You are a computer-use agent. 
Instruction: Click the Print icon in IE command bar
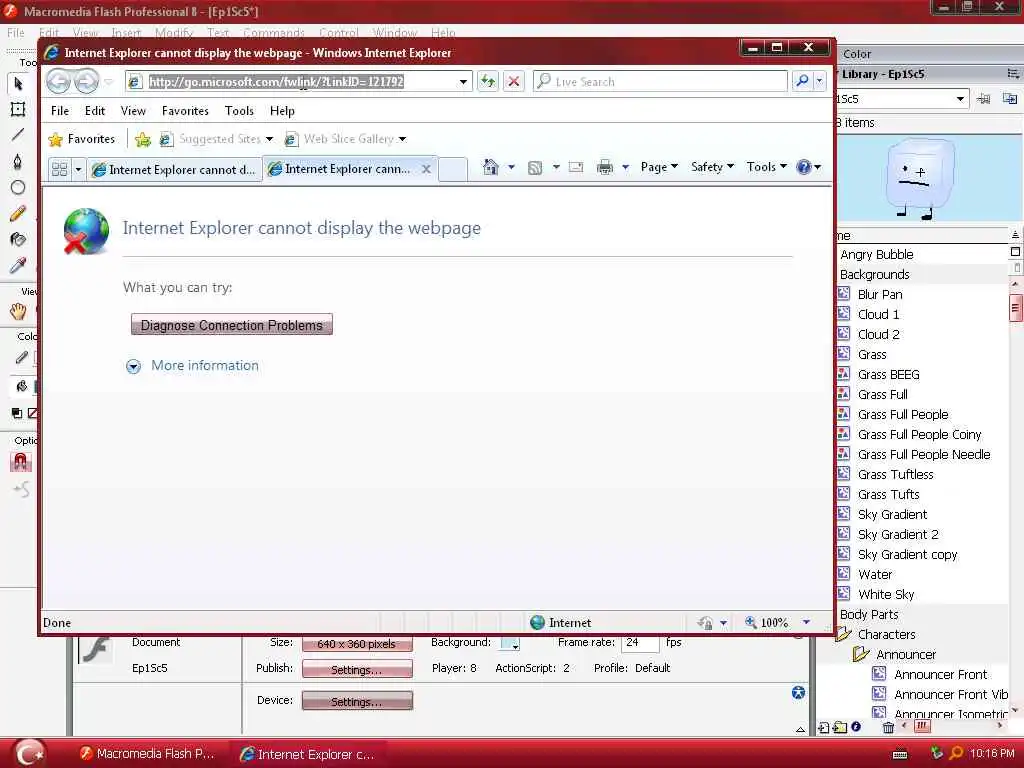click(605, 167)
